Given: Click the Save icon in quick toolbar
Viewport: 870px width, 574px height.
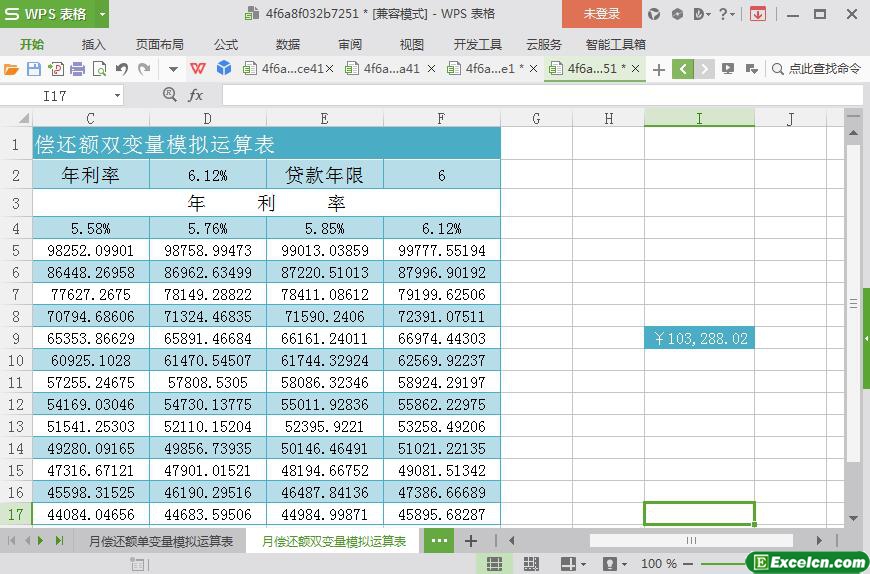Looking at the screenshot, I should pyautogui.click(x=33, y=69).
